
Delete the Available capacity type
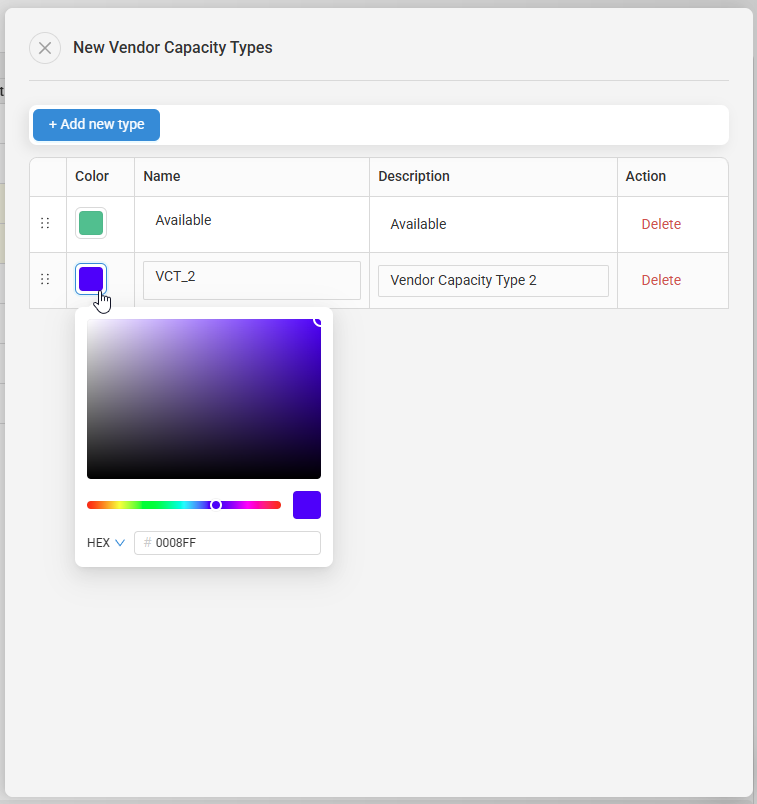tap(660, 224)
